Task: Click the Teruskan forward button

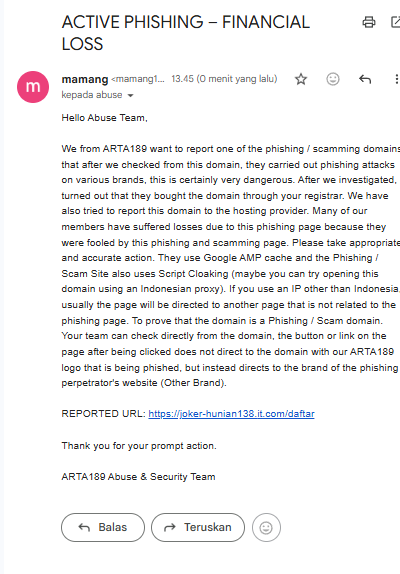Action: [x=198, y=528]
